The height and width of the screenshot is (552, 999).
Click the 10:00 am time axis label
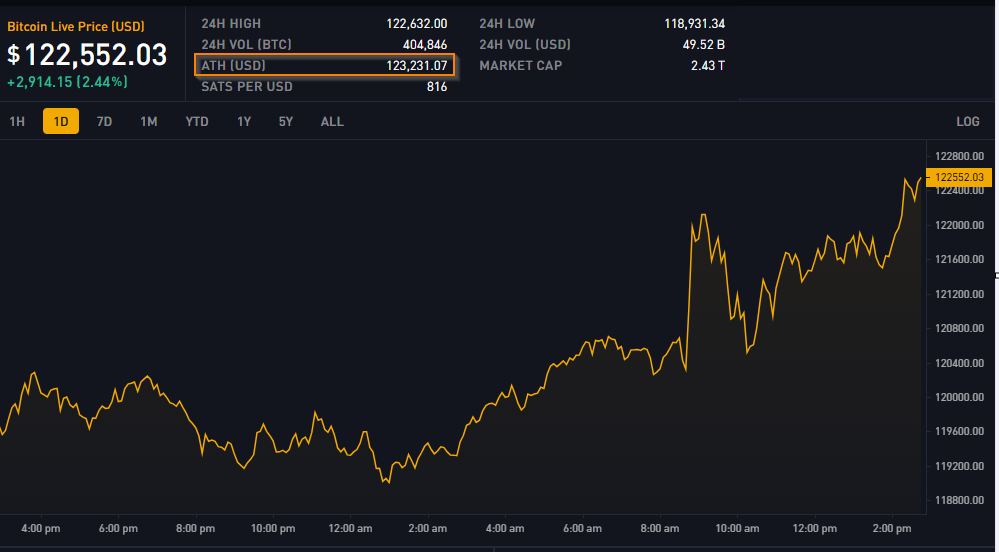[737, 528]
